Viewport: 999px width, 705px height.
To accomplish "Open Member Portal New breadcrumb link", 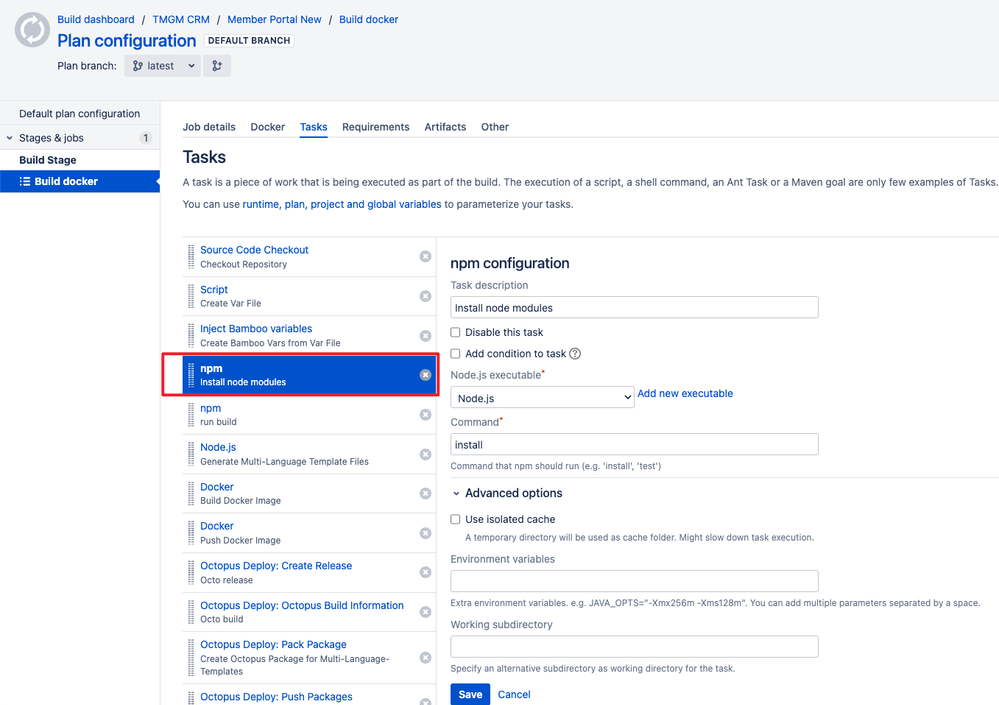I will [275, 19].
